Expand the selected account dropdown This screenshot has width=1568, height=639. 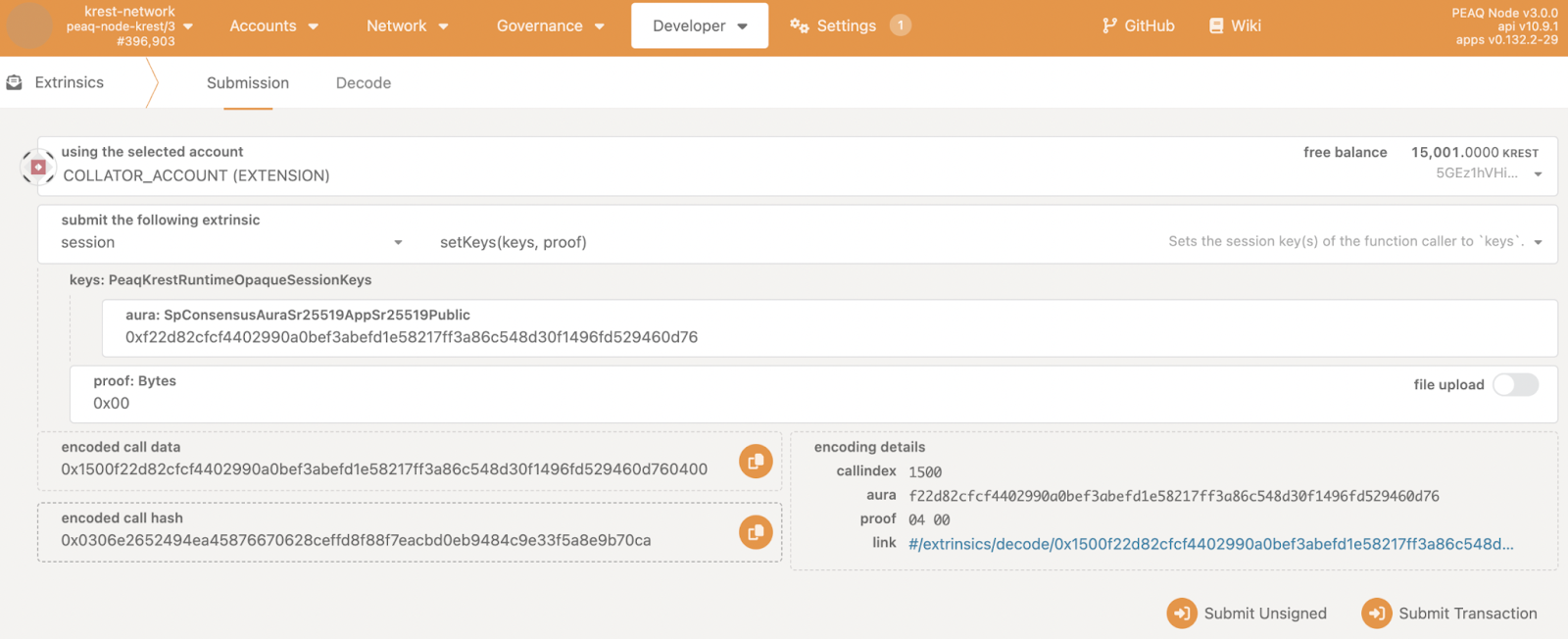click(x=1538, y=174)
